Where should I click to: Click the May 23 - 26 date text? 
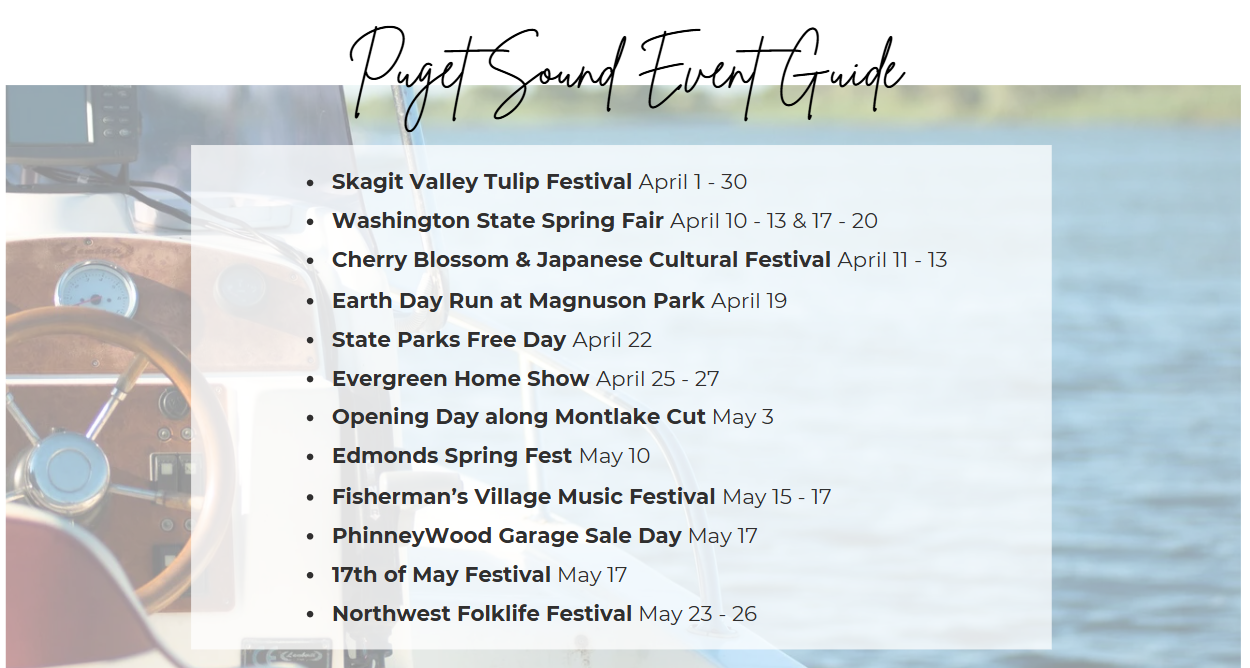coord(698,614)
